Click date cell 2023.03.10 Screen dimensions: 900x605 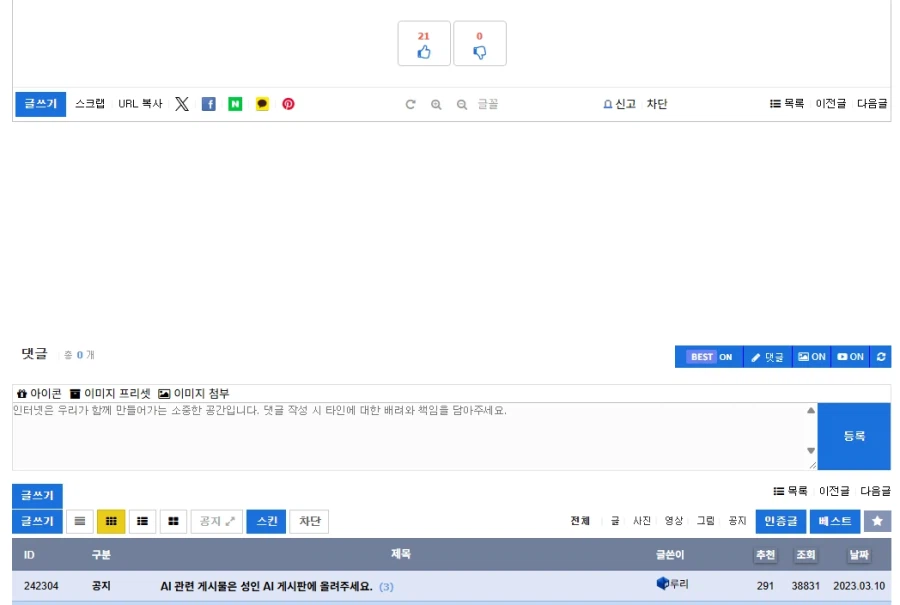(859, 586)
